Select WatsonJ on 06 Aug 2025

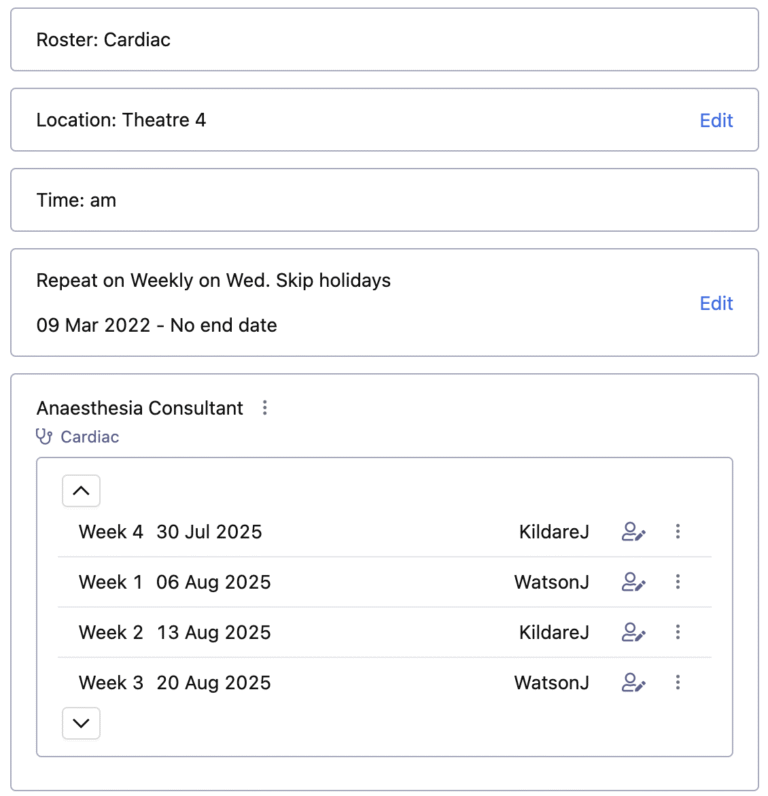click(x=551, y=582)
